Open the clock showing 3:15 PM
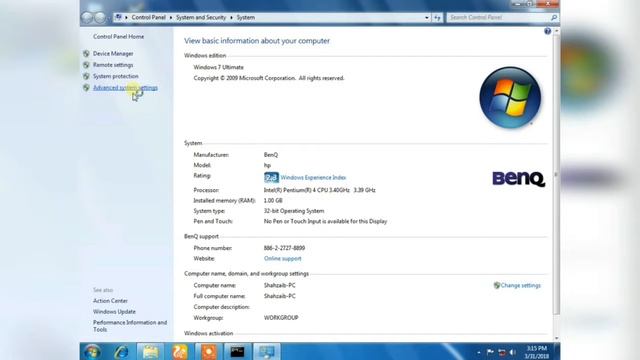Screen dimensions: 640x360 coord(537,352)
